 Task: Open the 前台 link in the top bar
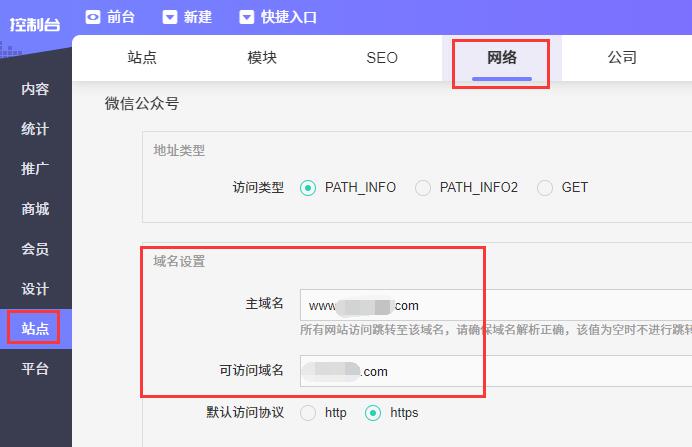[120, 17]
